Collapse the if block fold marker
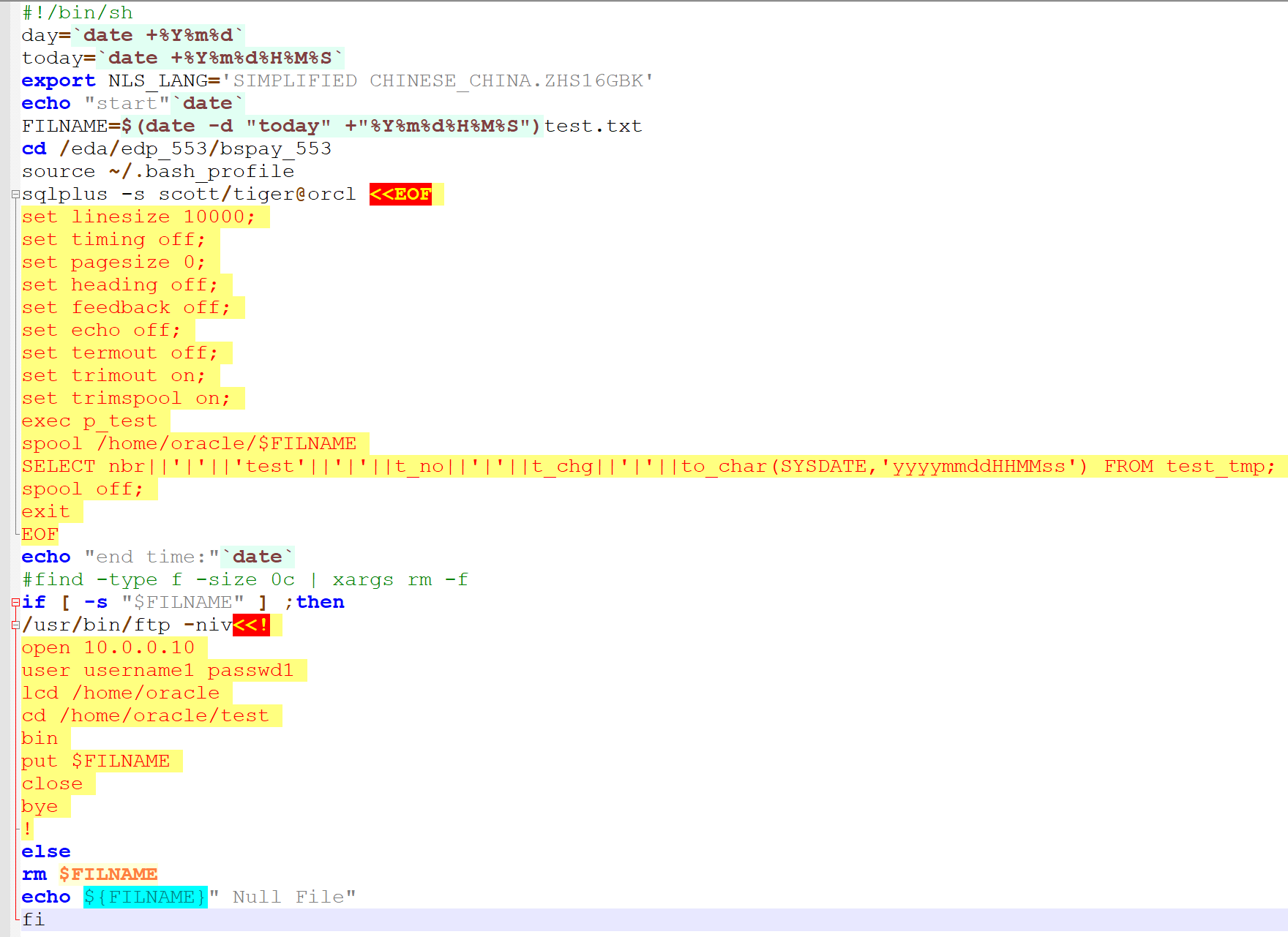The image size is (1288, 937). [15, 603]
